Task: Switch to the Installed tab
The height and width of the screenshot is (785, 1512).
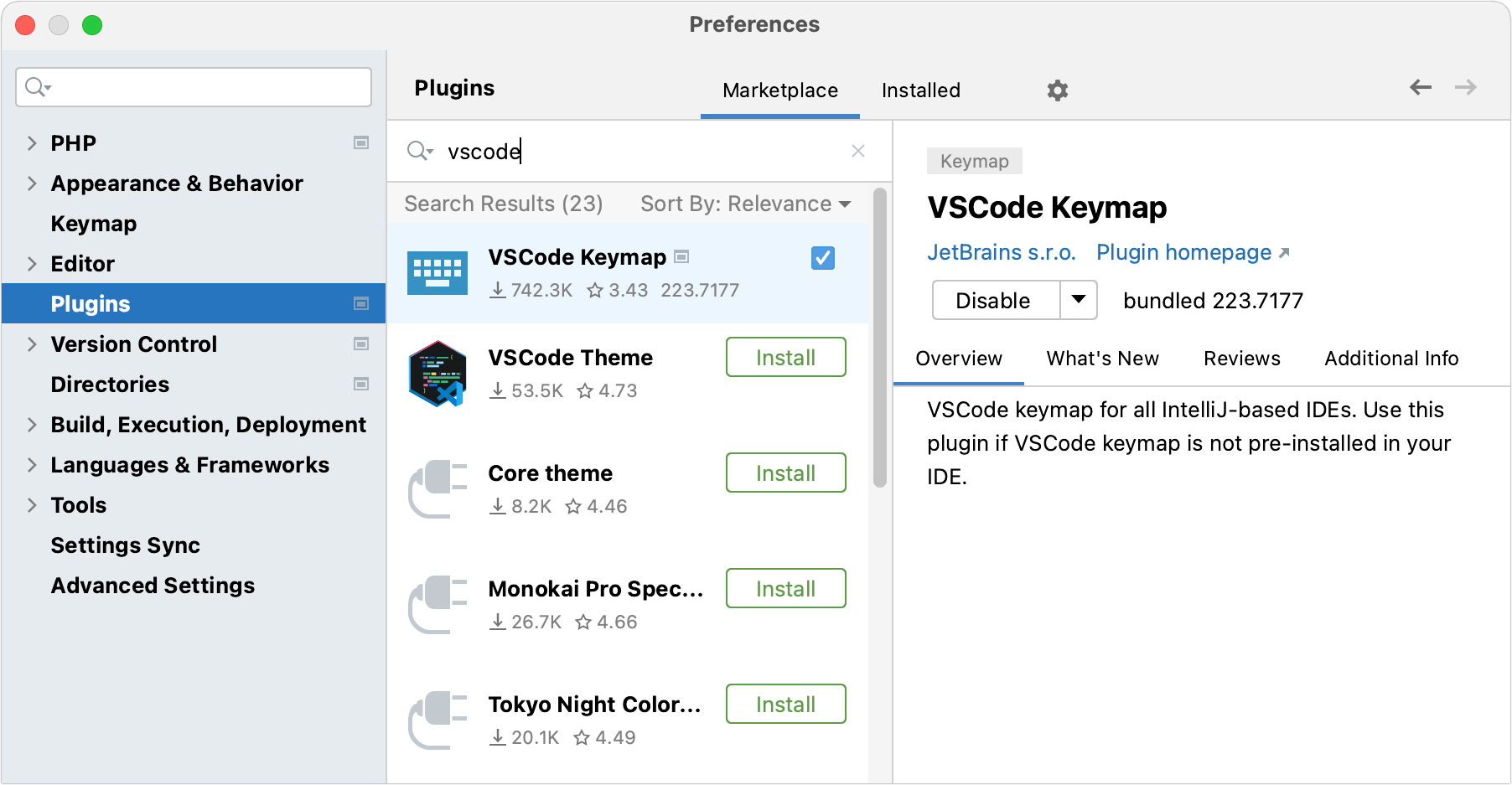Action: [x=919, y=90]
